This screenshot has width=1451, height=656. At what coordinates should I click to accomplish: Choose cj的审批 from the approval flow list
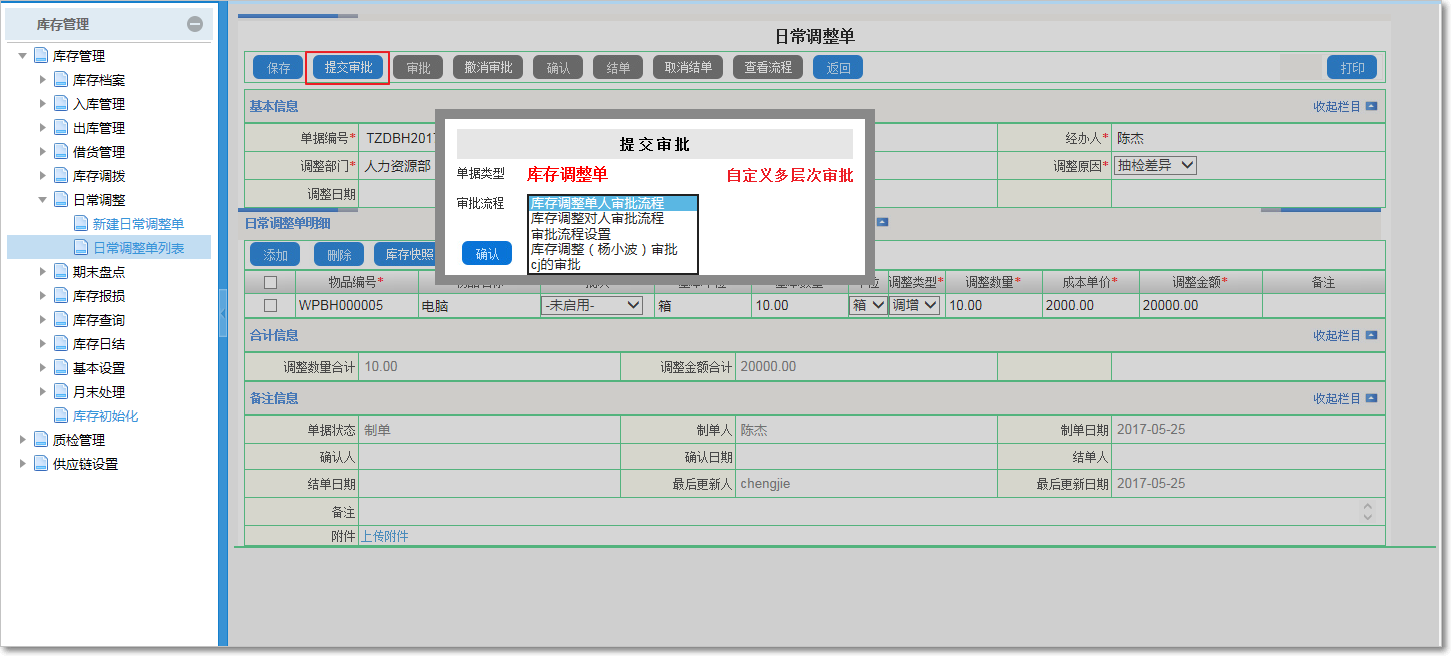click(555, 265)
